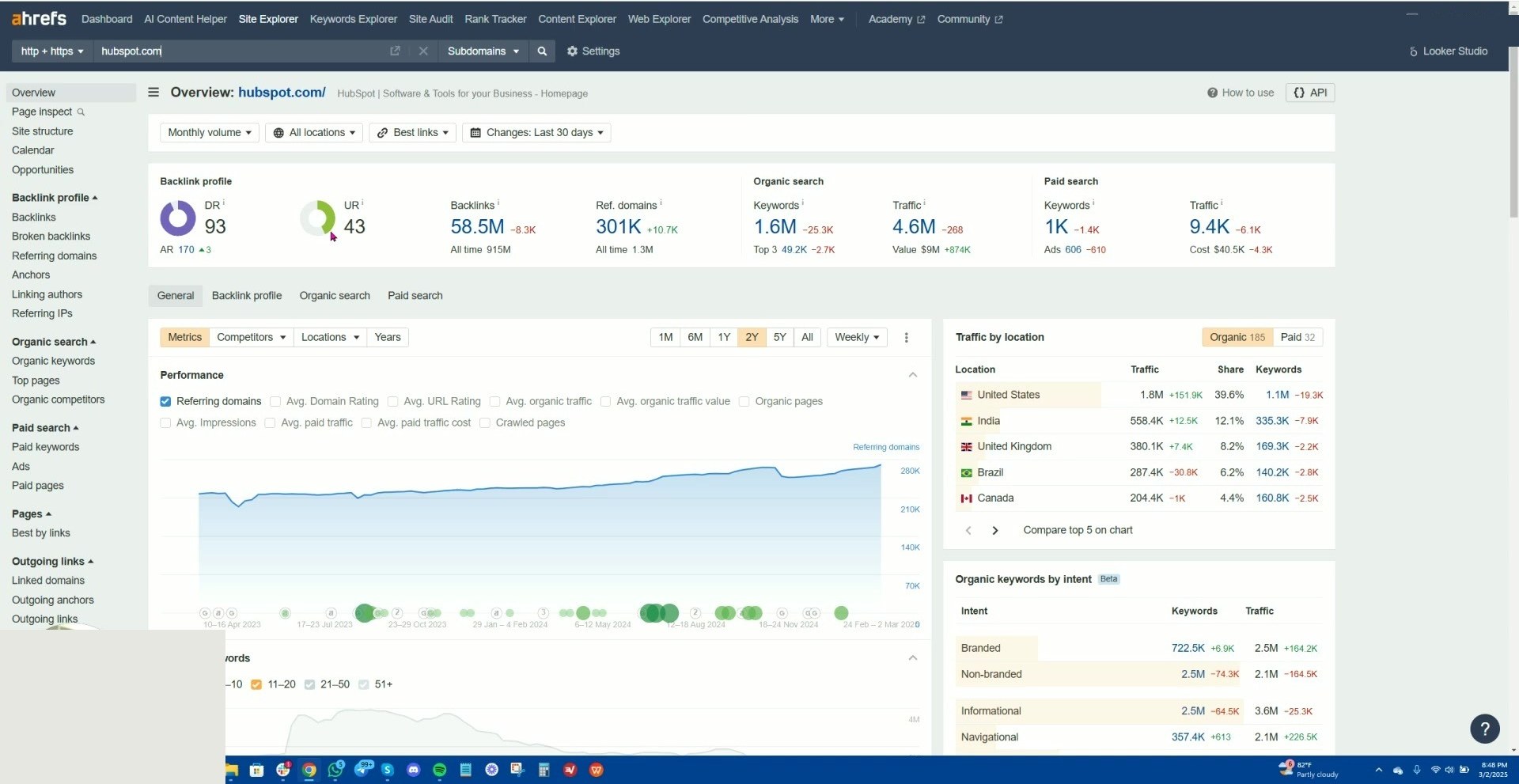Screen dimensions: 1519x784
Task: Open Site Audit in top nav
Action: pos(430,19)
